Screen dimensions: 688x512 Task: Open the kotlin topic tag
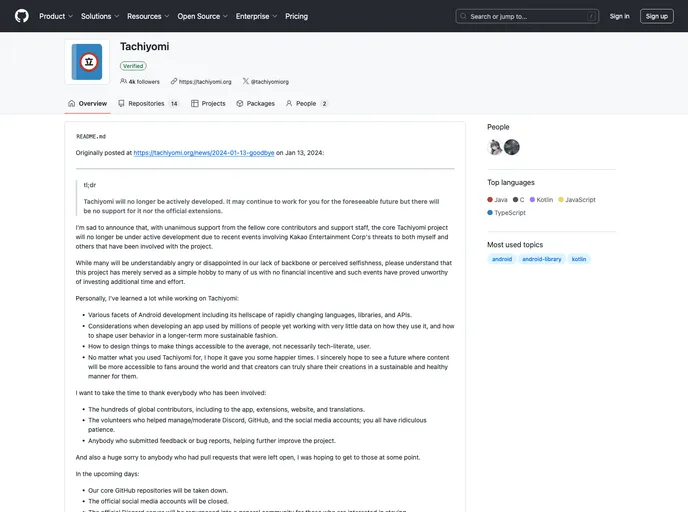pos(579,259)
